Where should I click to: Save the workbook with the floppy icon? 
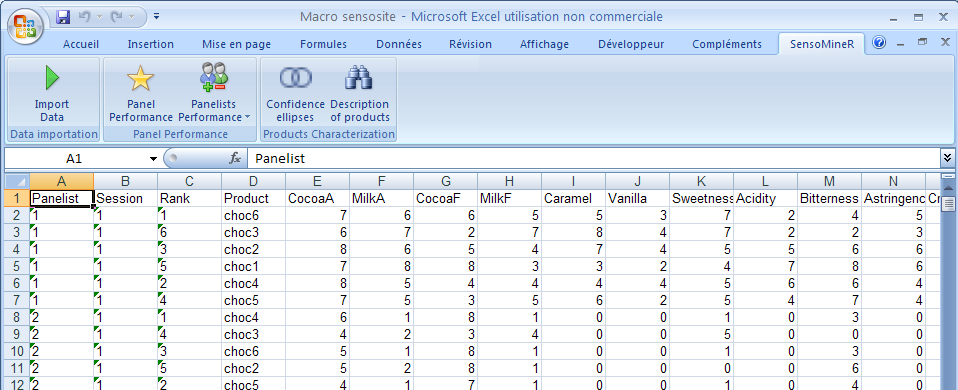[63, 17]
